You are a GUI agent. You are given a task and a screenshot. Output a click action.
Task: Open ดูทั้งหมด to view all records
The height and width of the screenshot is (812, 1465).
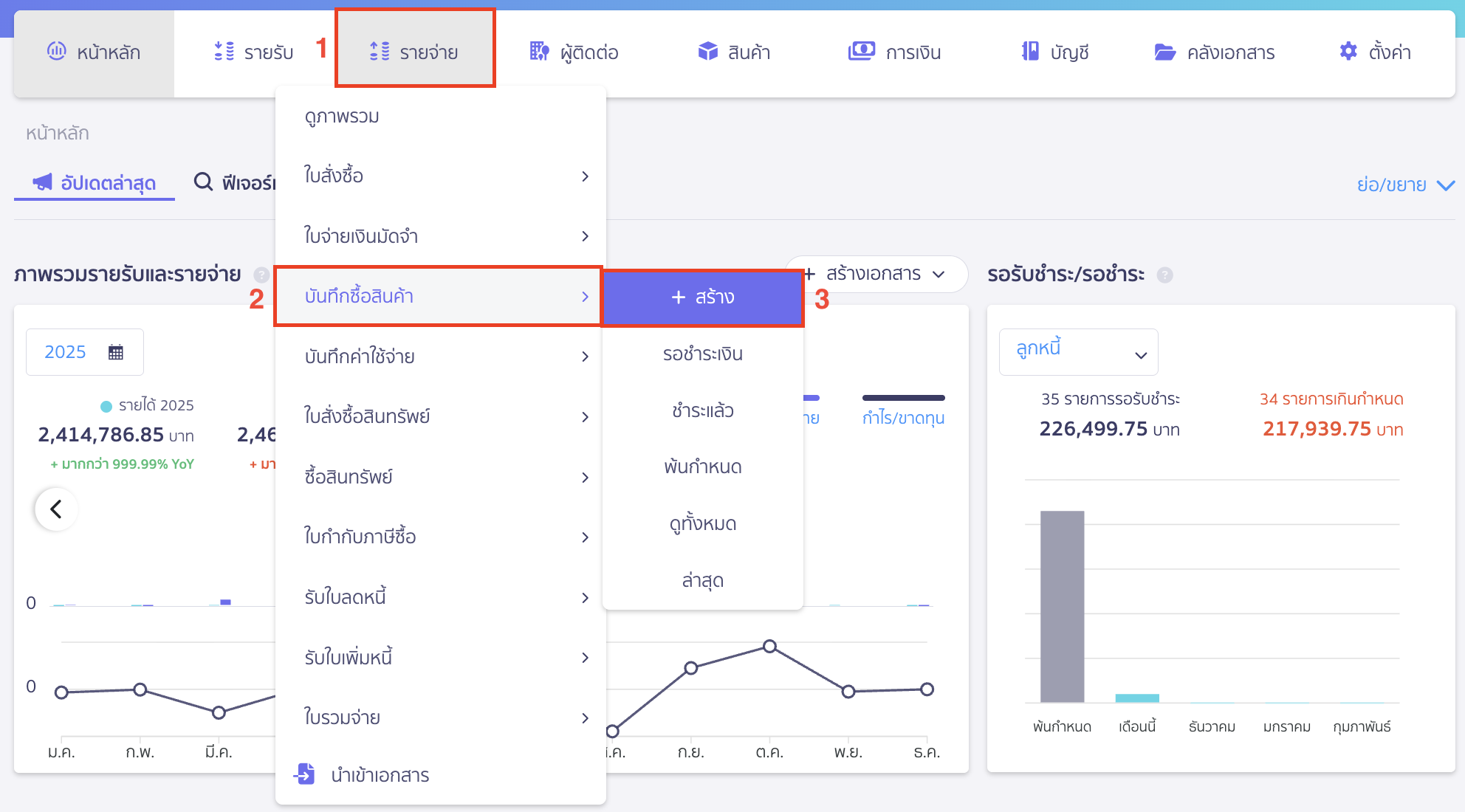pos(701,523)
